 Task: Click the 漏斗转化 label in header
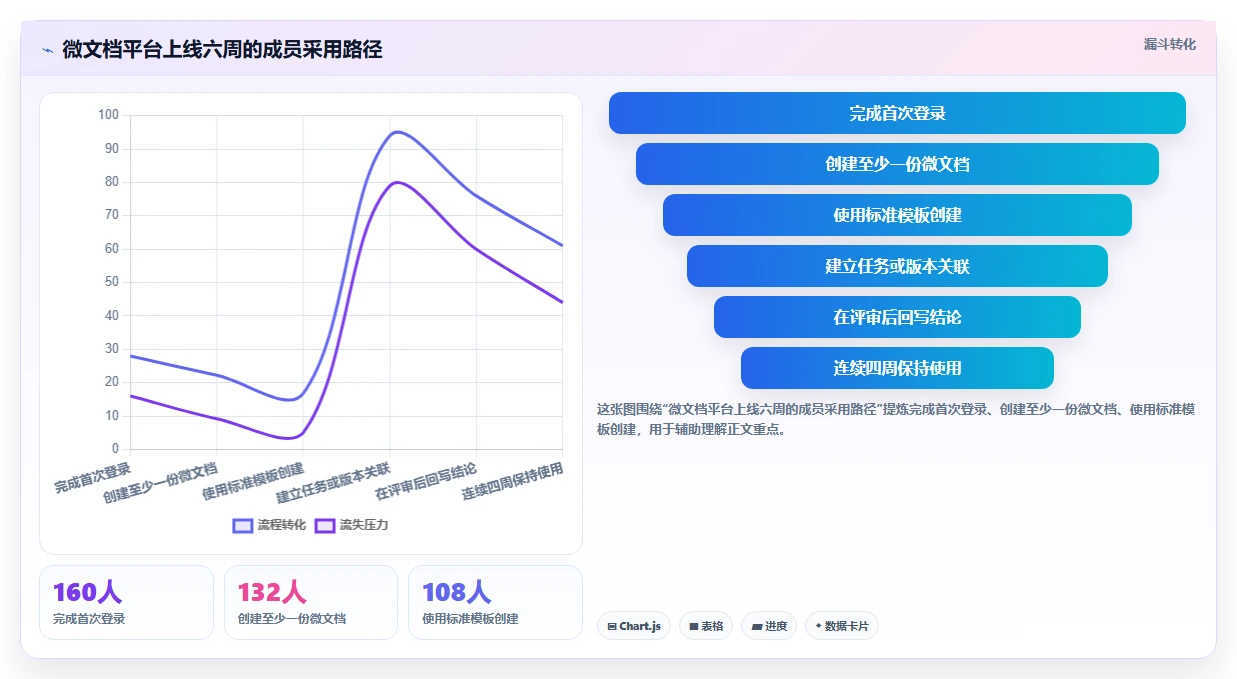pyautogui.click(x=1169, y=44)
